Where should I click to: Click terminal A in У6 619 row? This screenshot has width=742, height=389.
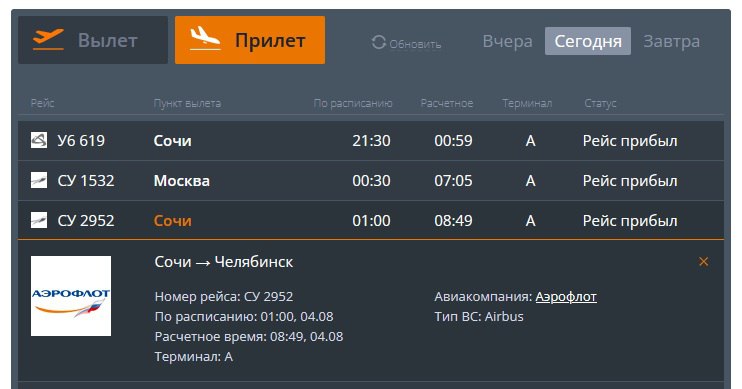tap(530, 141)
